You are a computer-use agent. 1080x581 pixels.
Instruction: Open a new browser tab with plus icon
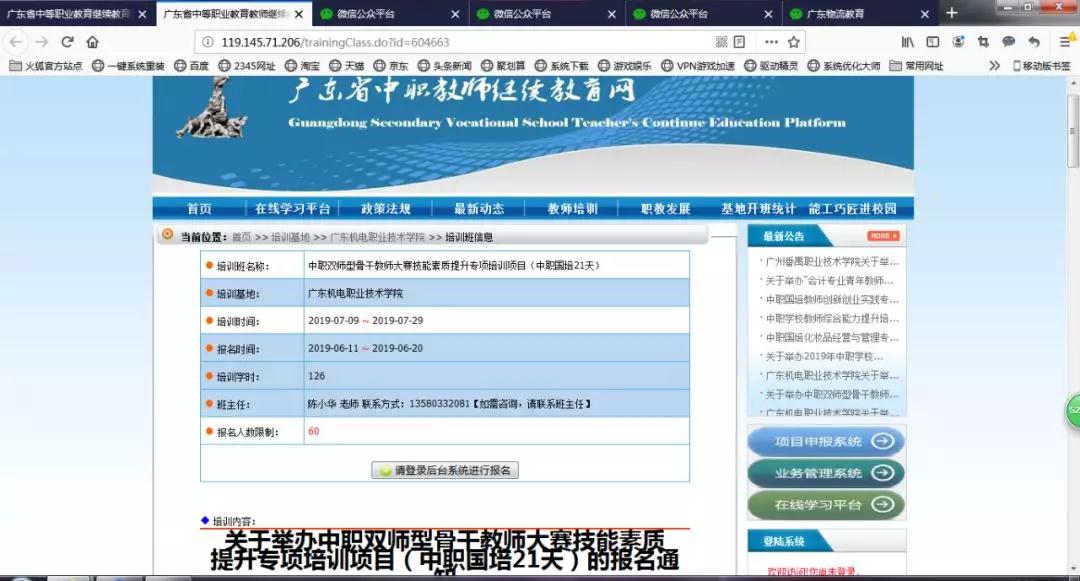951,13
